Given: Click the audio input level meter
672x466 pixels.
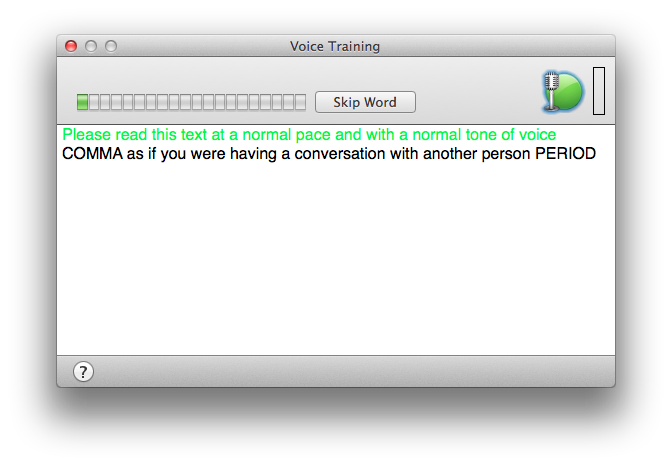Looking at the screenshot, I should (599, 90).
